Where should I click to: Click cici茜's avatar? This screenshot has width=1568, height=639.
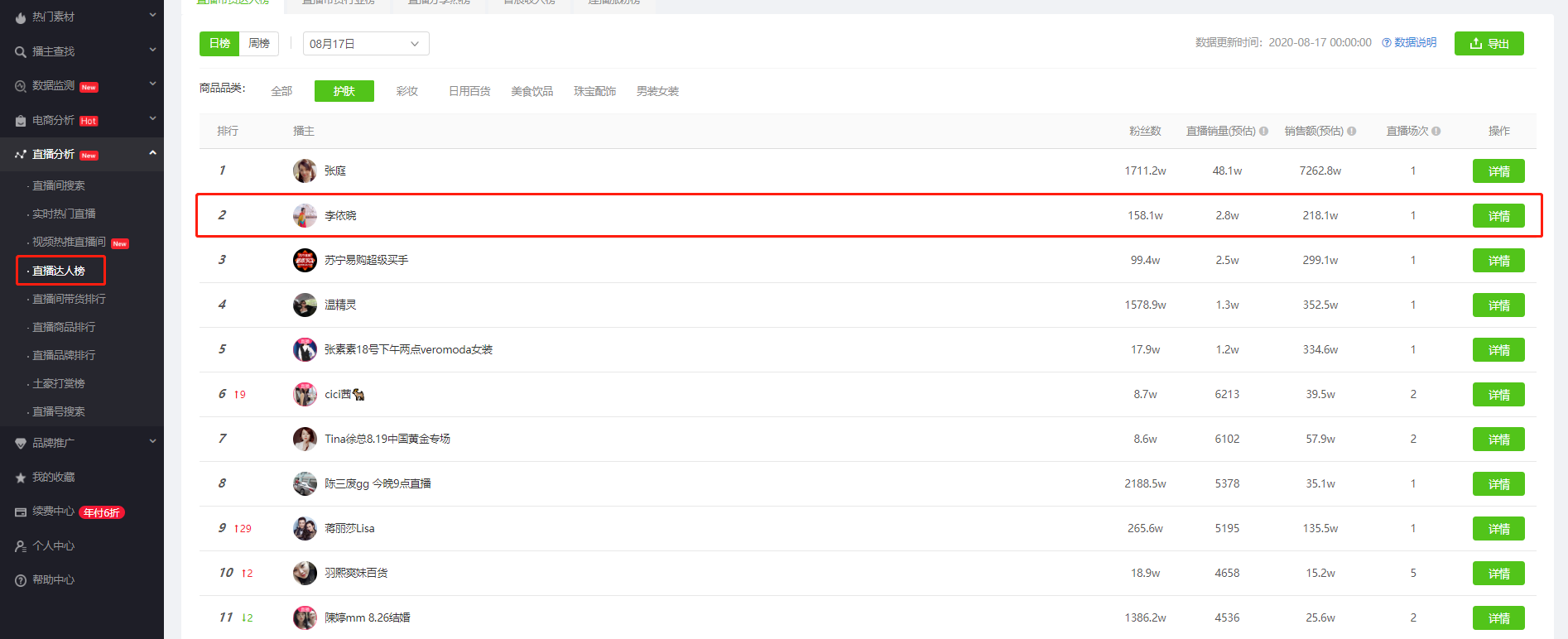pyautogui.click(x=305, y=394)
